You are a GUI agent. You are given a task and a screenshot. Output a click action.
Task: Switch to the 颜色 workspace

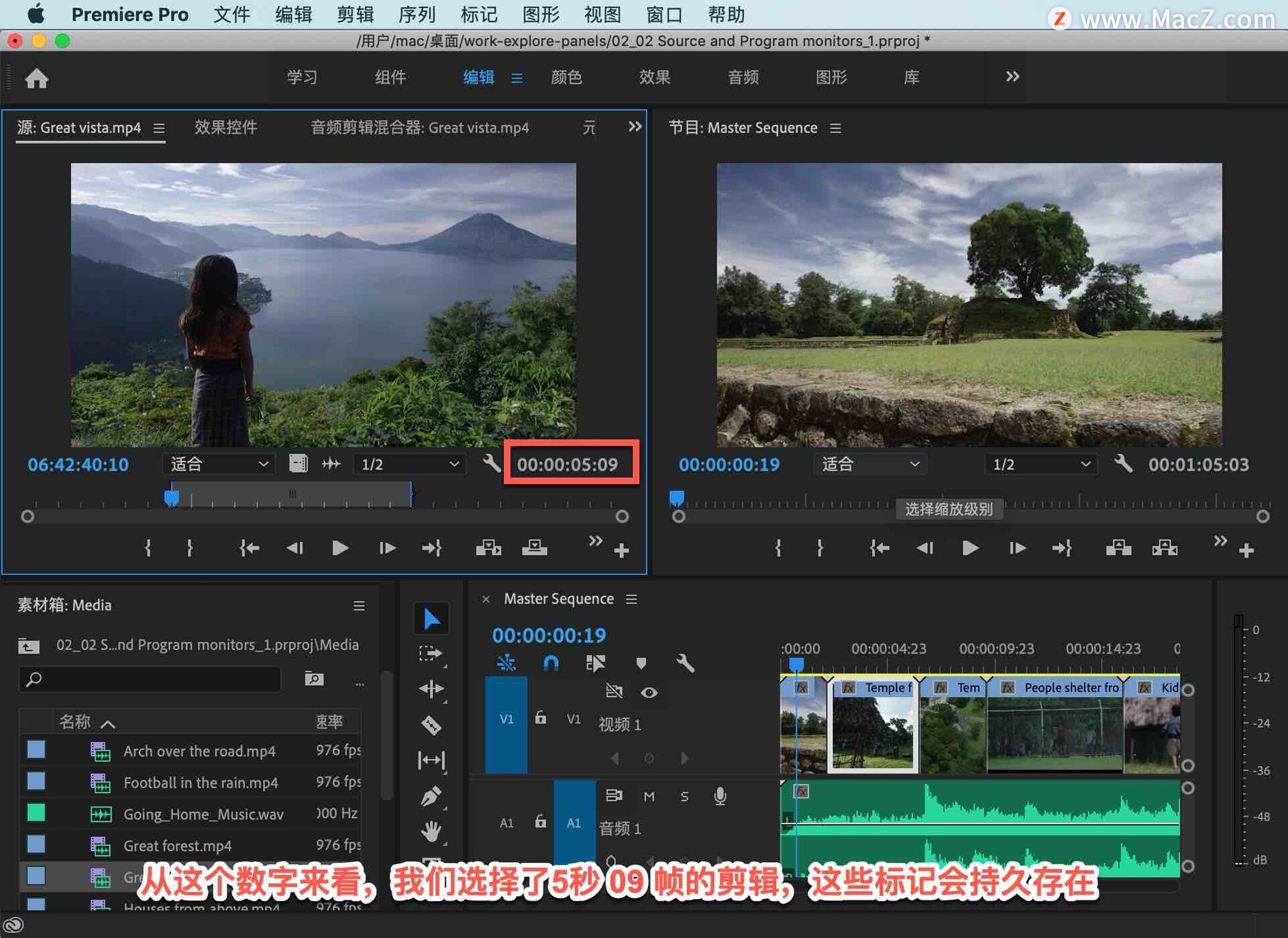[x=566, y=77]
